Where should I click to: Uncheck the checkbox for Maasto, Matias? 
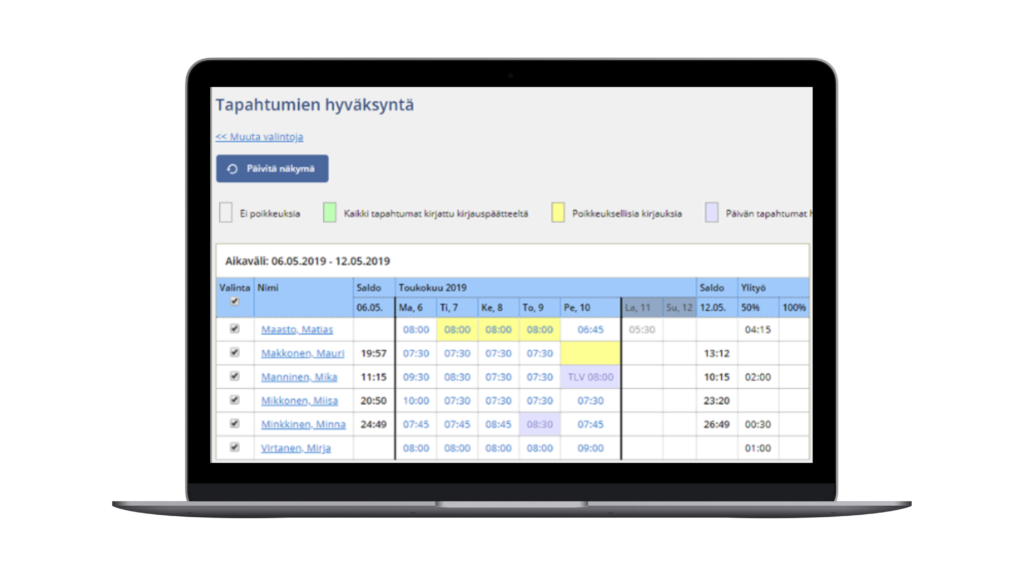click(235, 329)
